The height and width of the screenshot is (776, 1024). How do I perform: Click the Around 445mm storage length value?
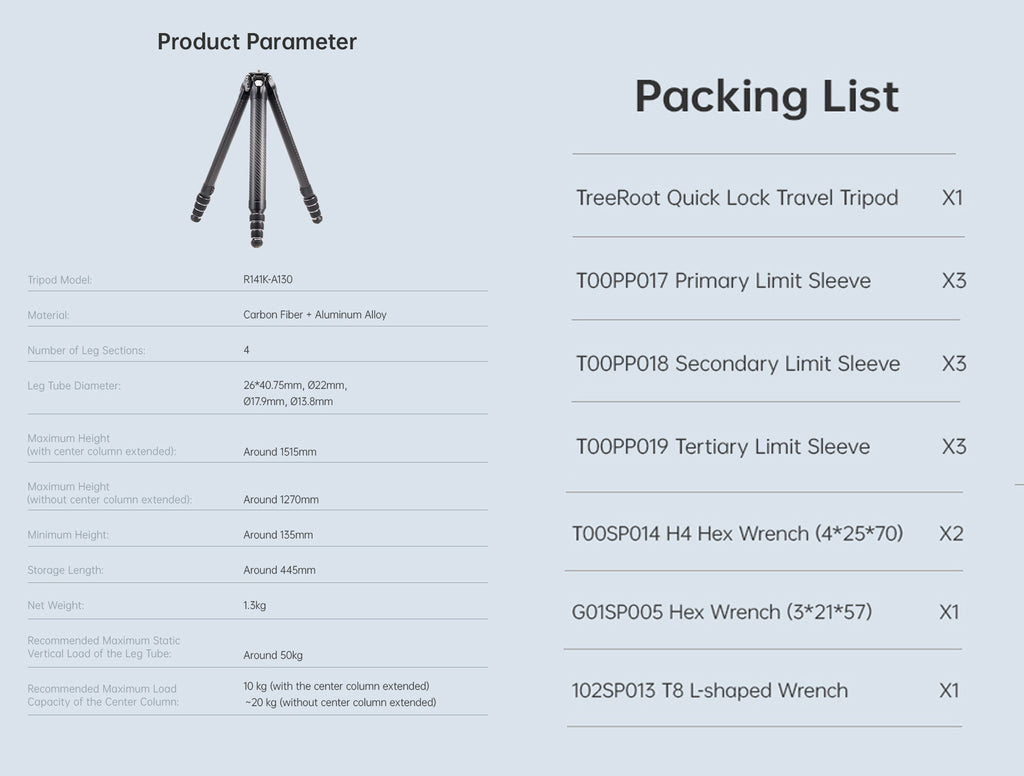pyautogui.click(x=279, y=570)
